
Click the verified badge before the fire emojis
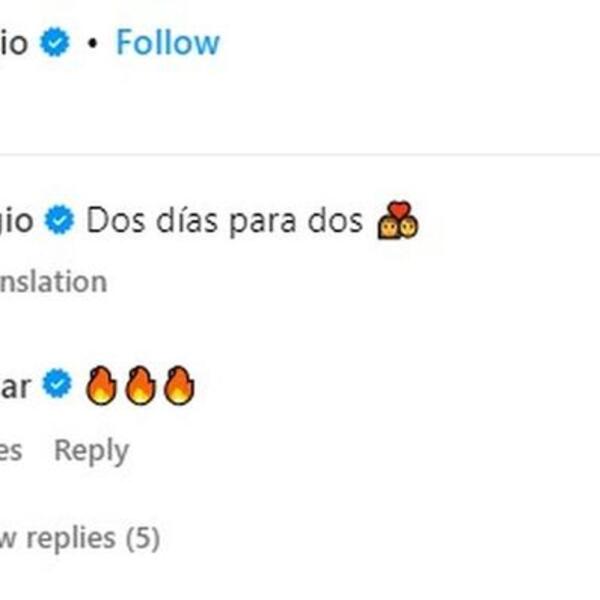59,385
